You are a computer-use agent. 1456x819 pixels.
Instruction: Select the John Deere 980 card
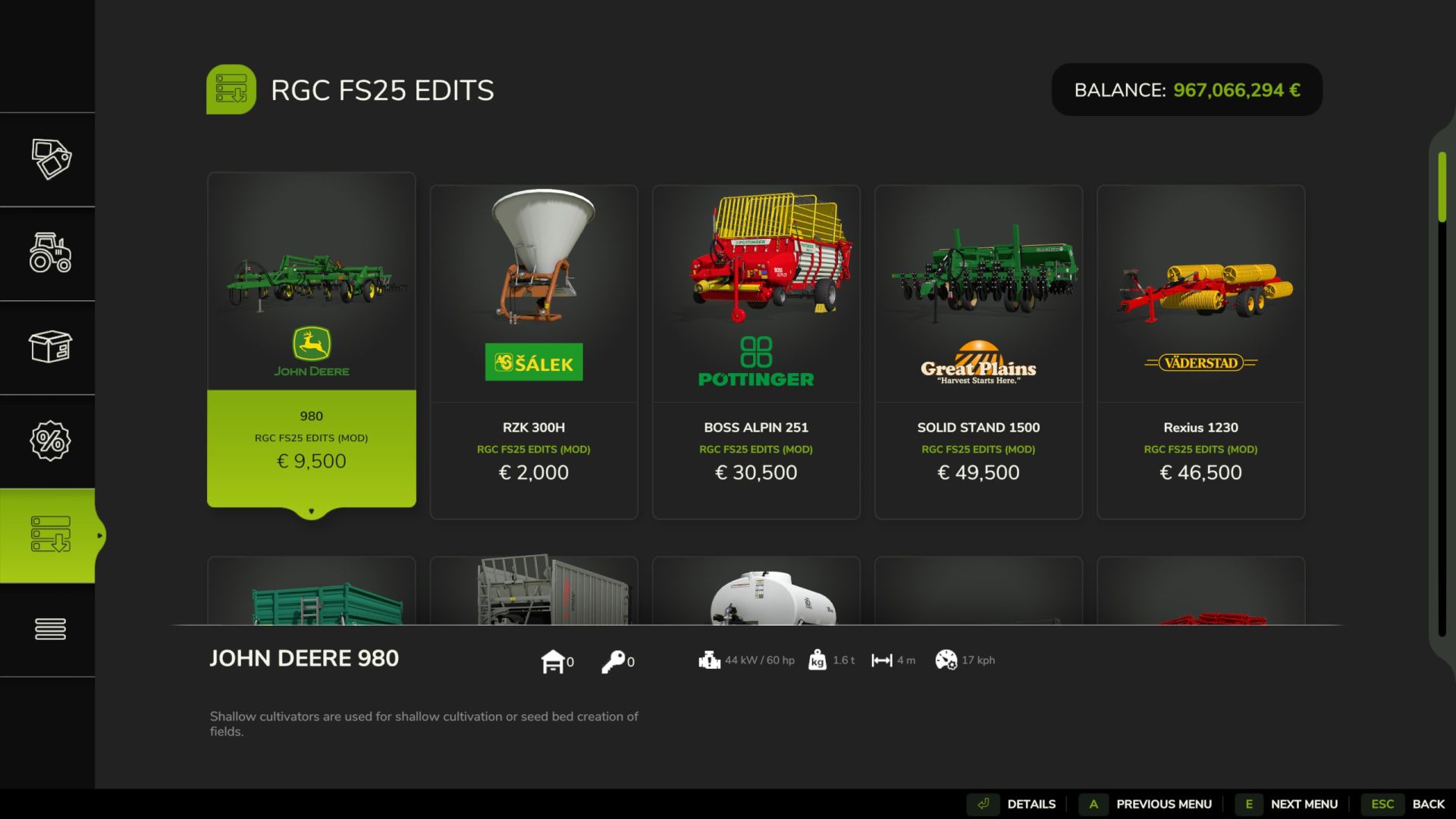coord(312,340)
